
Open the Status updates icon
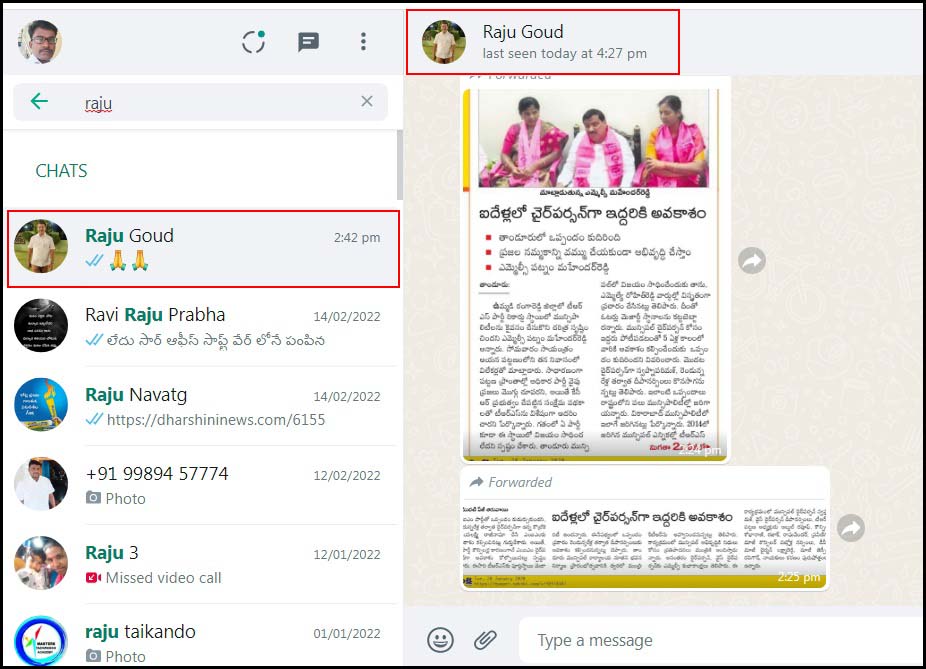(253, 42)
